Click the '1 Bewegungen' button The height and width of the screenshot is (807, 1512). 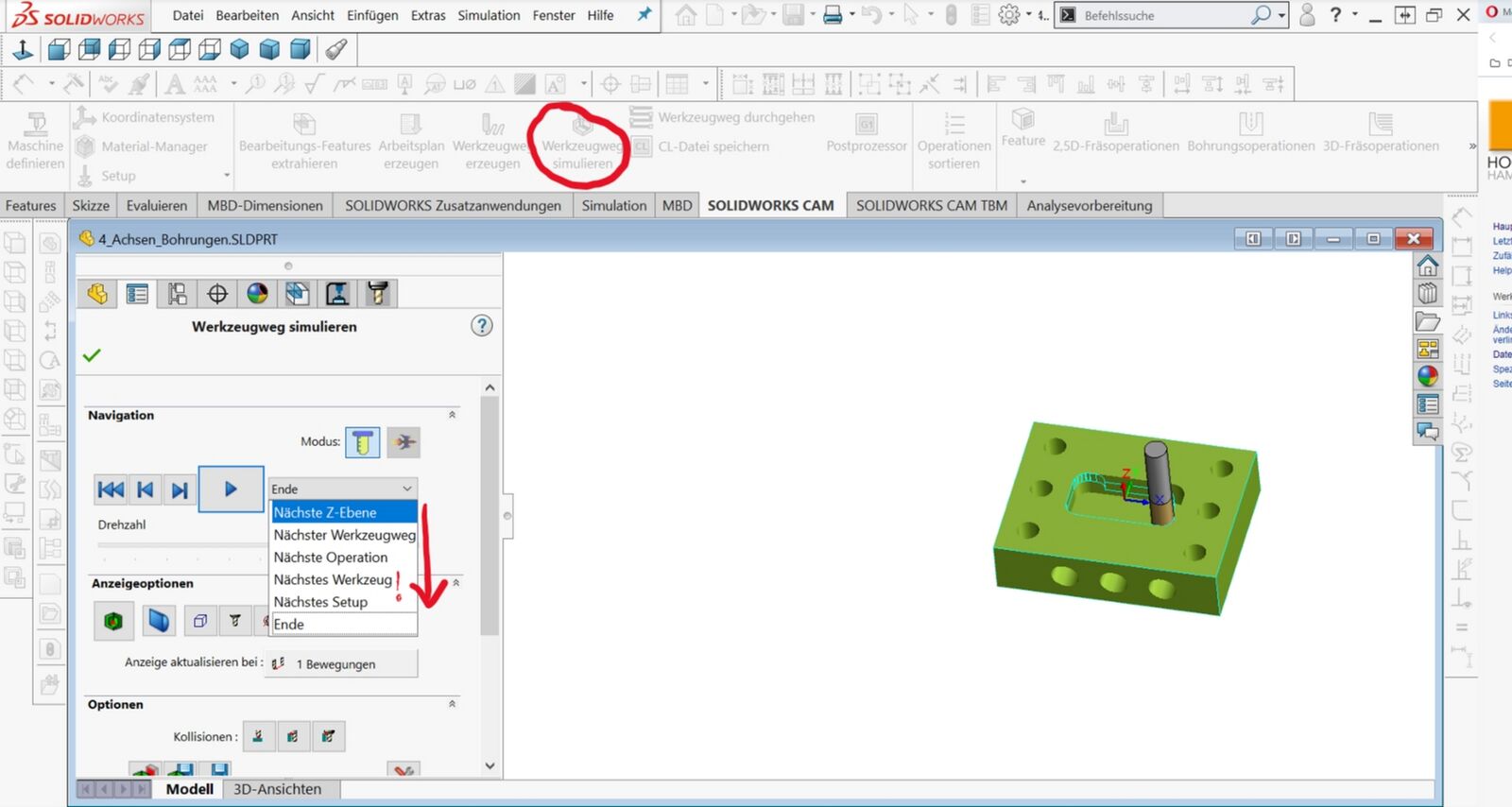[x=340, y=664]
